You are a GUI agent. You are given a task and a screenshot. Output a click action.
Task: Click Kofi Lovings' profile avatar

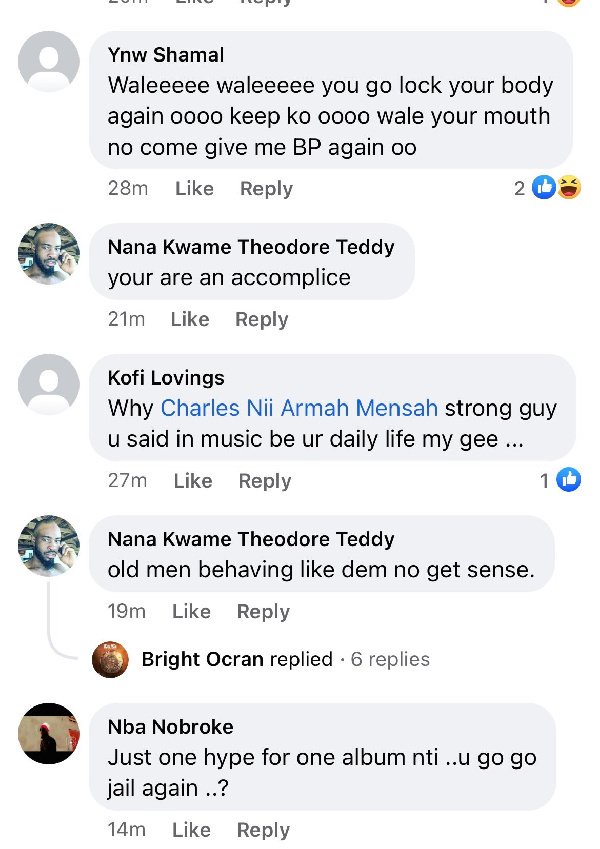[x=48, y=384]
